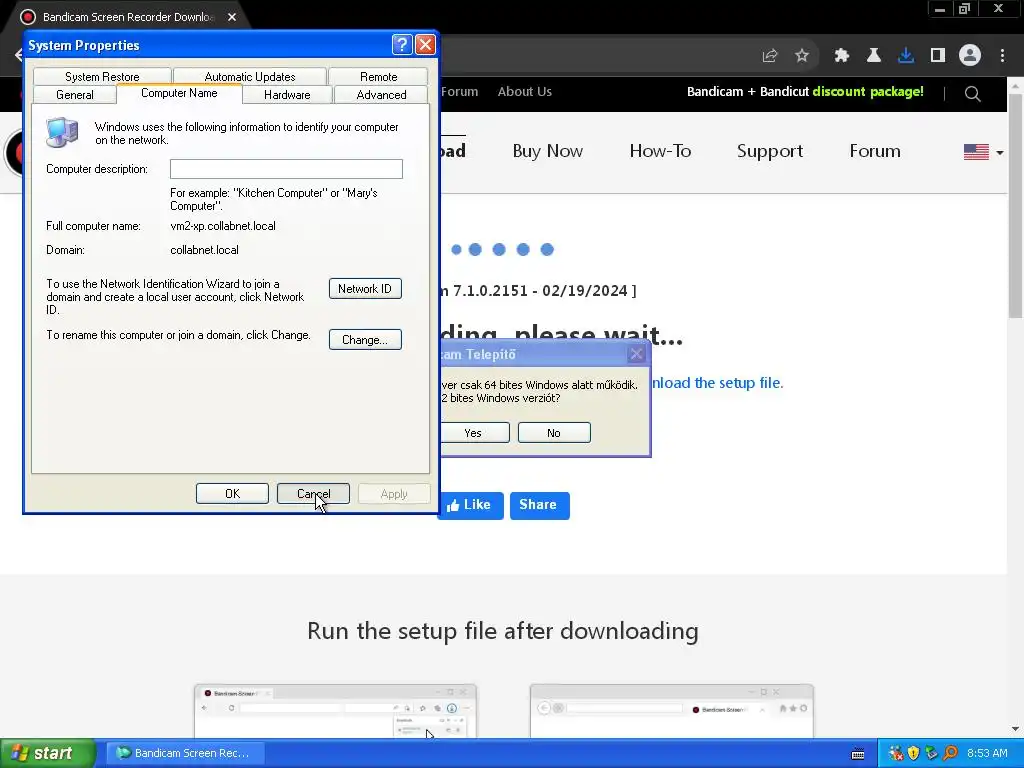The height and width of the screenshot is (768, 1024).
Task: Open the Chrome three-dot menu
Action: (x=1002, y=56)
